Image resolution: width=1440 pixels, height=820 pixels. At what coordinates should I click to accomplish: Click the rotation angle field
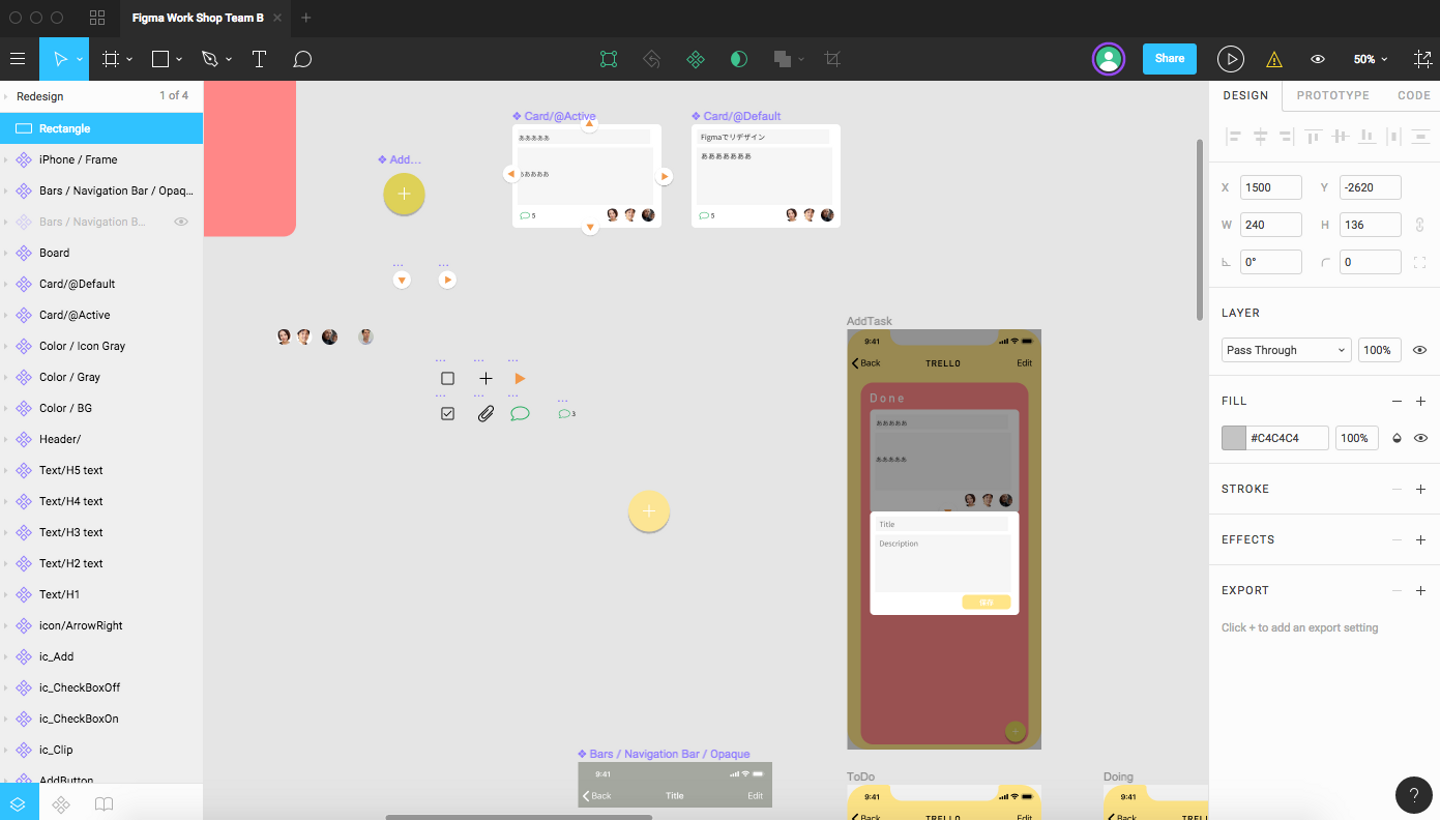pyautogui.click(x=1271, y=263)
